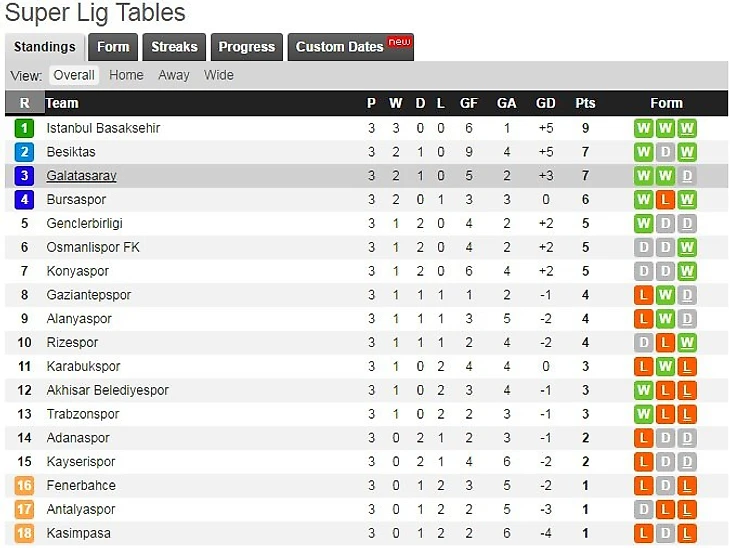Click Fenerbahce's orange rank 16 badge

click(24, 486)
